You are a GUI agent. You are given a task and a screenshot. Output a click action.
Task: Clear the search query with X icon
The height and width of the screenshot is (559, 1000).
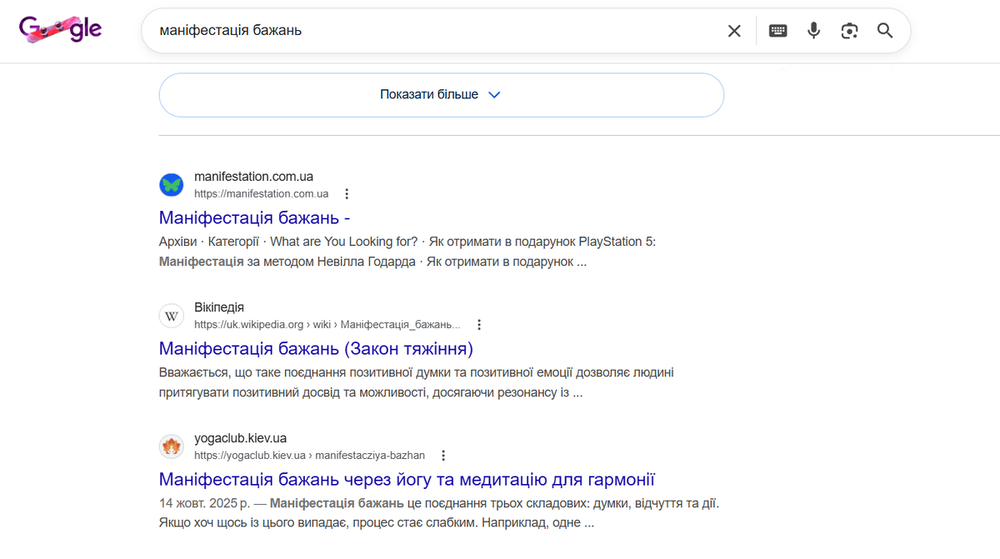click(x=734, y=31)
